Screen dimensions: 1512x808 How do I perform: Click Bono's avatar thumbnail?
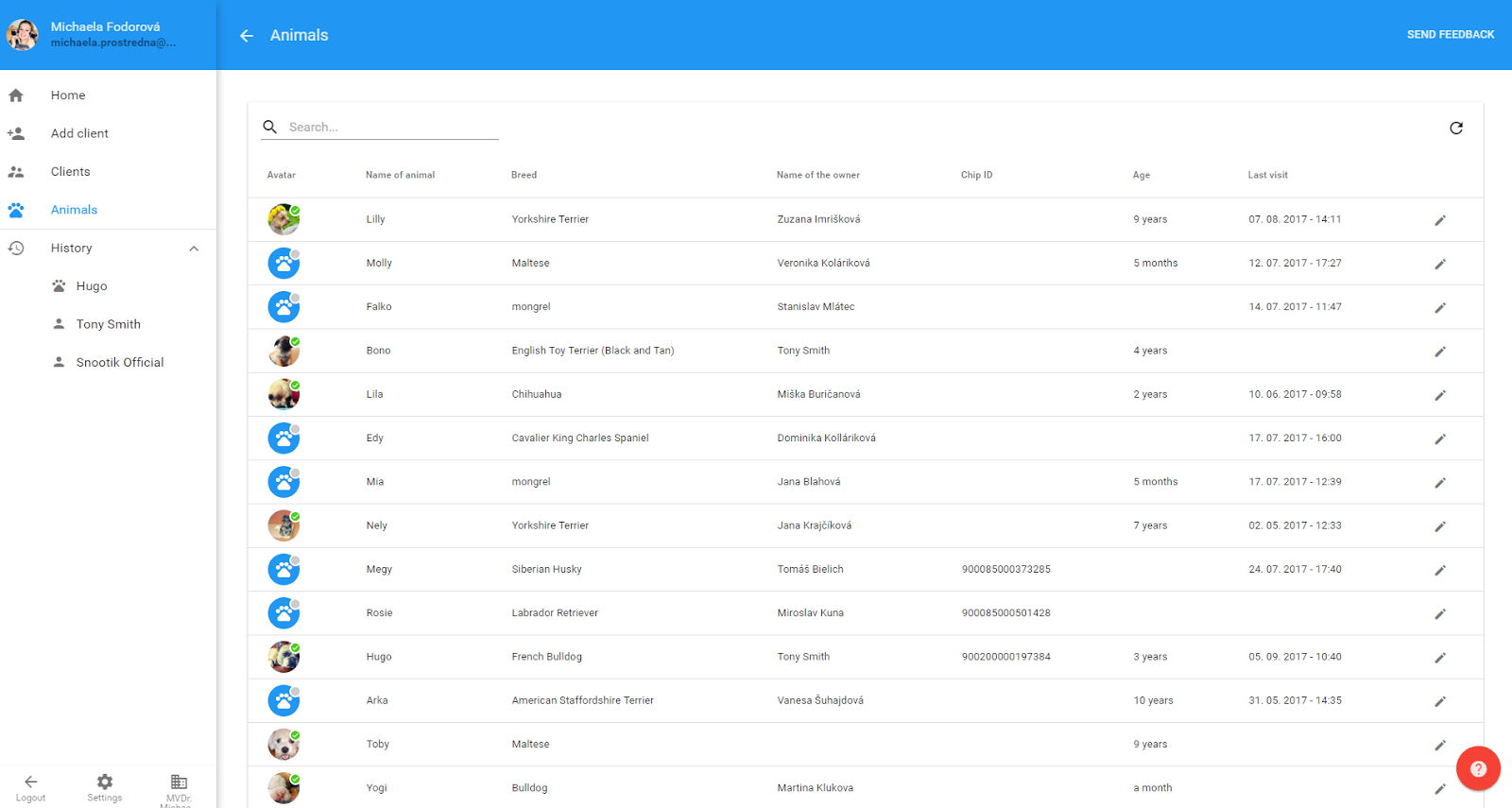coord(283,351)
